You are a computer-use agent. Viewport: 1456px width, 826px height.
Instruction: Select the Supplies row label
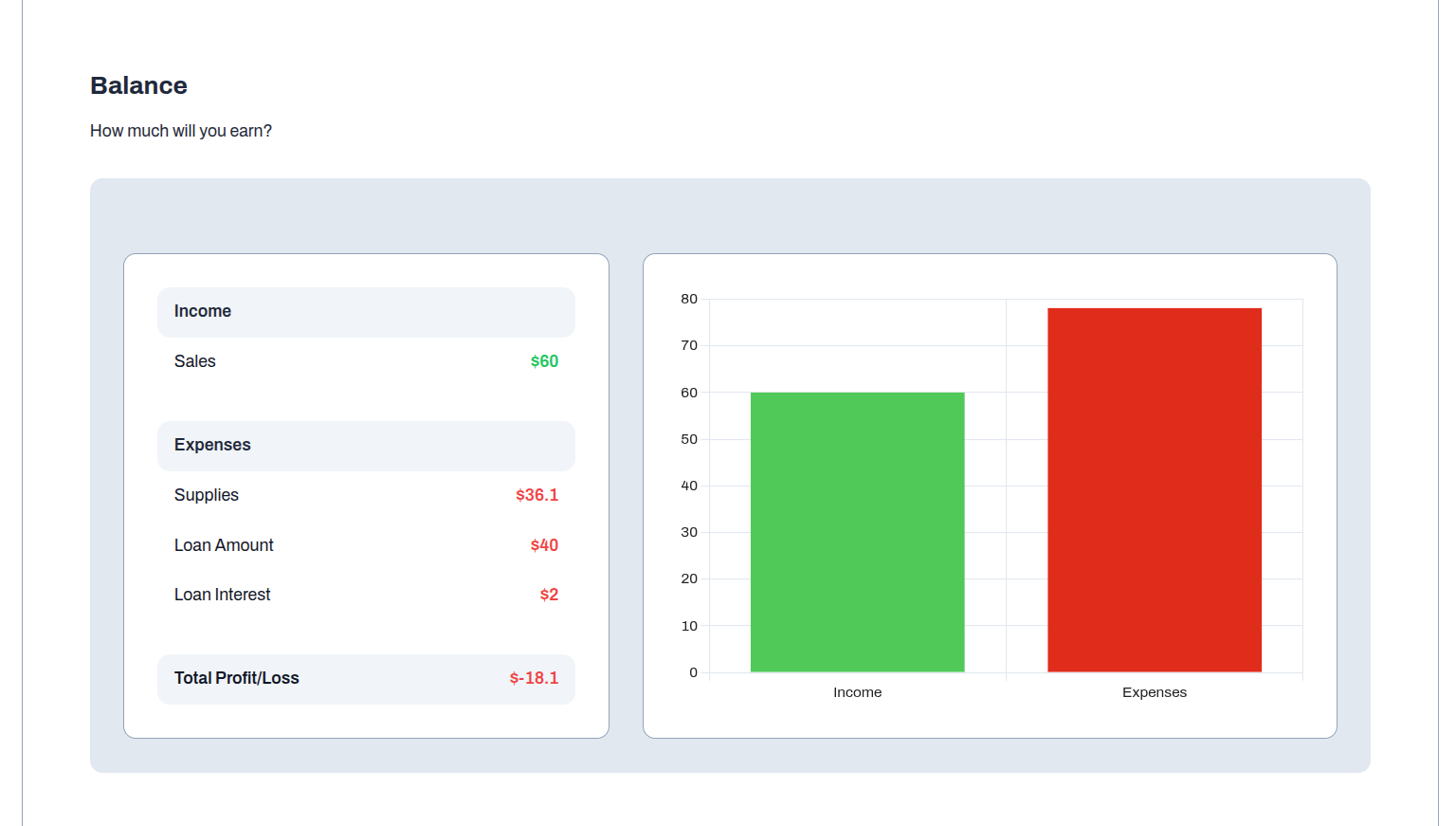(x=206, y=495)
